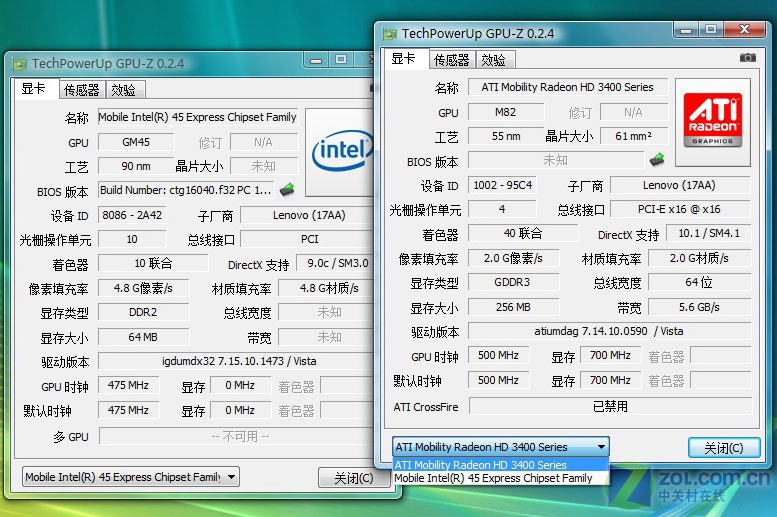Image resolution: width=777 pixels, height=517 pixels.
Task: Select the 显卡 tab in the ATI window
Action: click(x=404, y=58)
